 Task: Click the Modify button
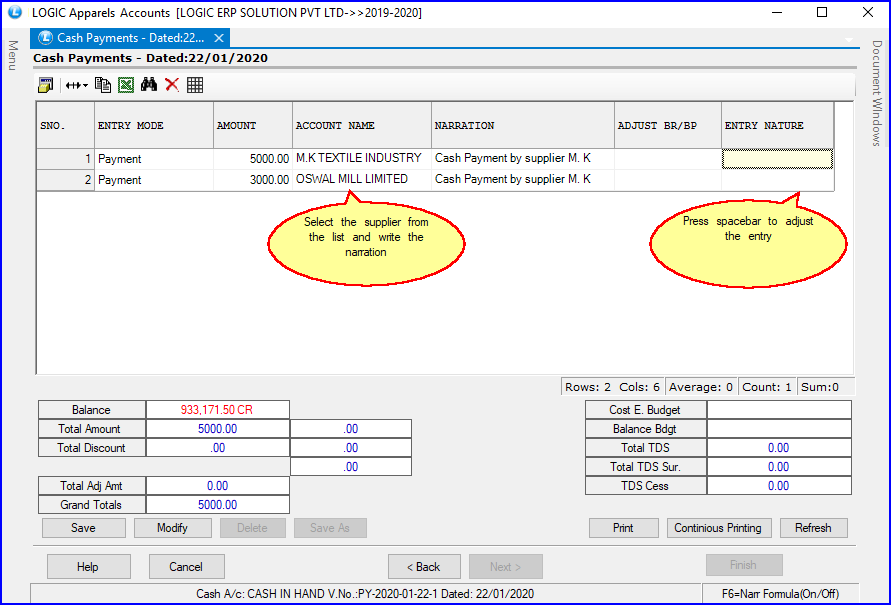point(172,528)
